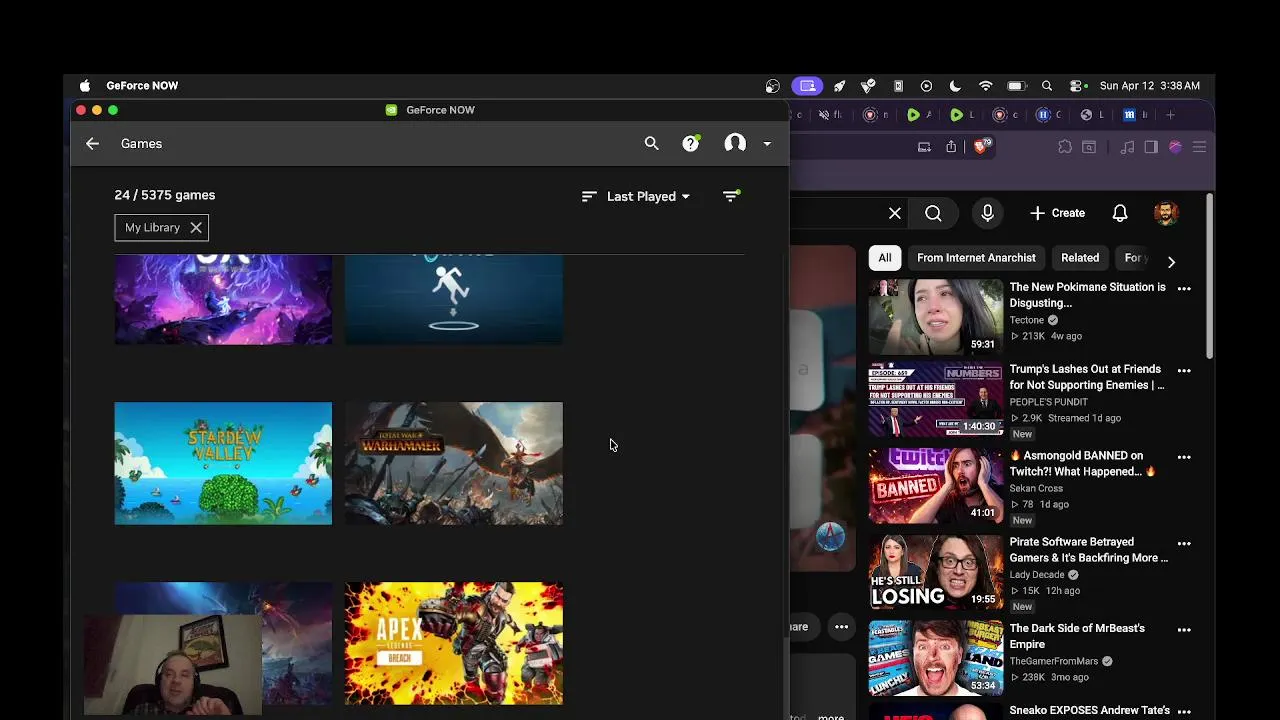Image resolution: width=1280 pixels, height=720 pixels.
Task: Click the screen sharing purple menu bar icon
Action: pos(808,86)
